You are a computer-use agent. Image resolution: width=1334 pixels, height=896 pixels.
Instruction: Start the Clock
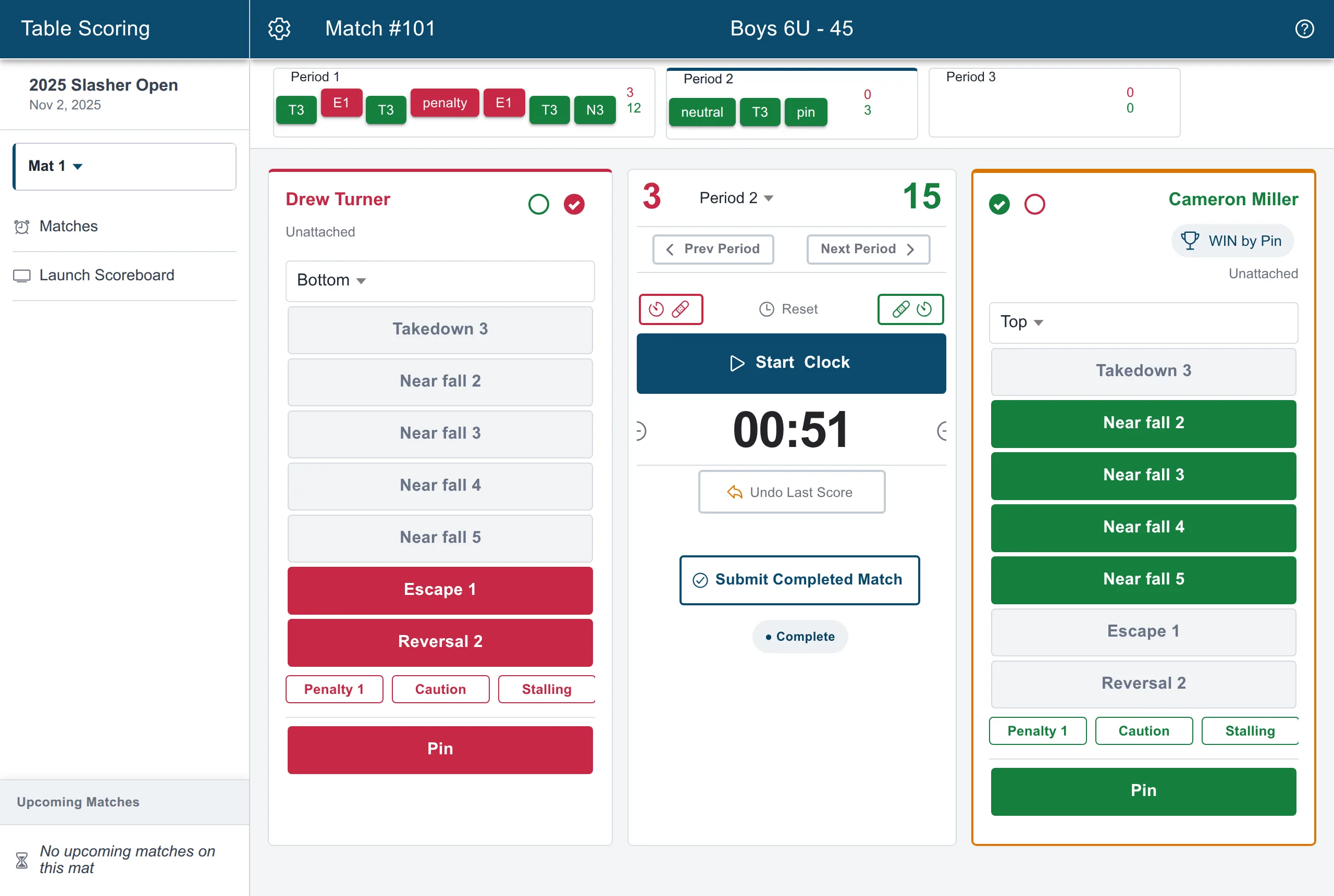point(791,364)
